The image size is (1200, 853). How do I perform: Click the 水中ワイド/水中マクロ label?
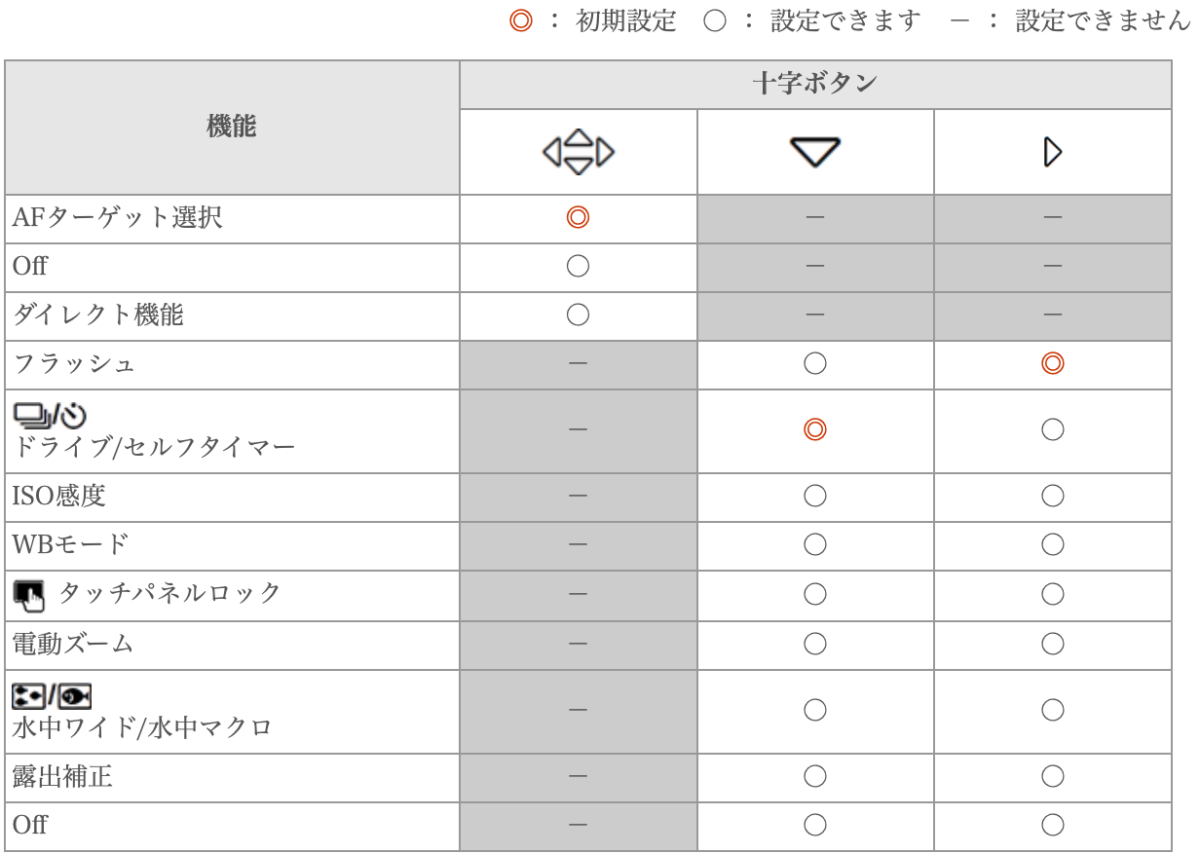coord(142,727)
